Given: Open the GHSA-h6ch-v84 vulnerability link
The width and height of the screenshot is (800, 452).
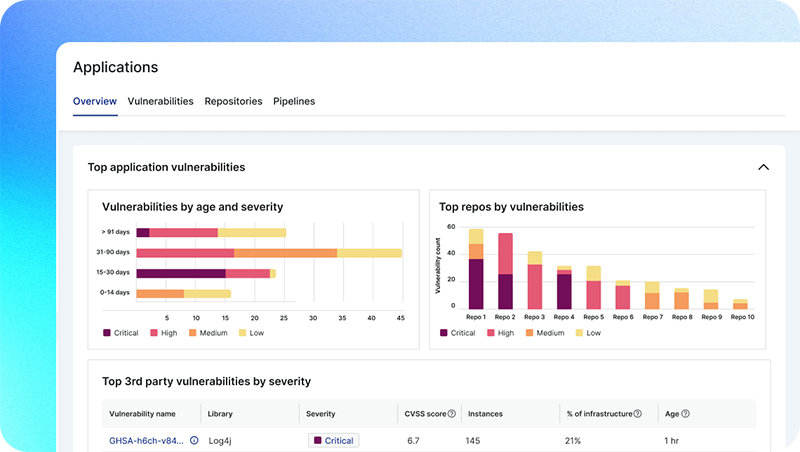Looking at the screenshot, I should coord(147,440).
